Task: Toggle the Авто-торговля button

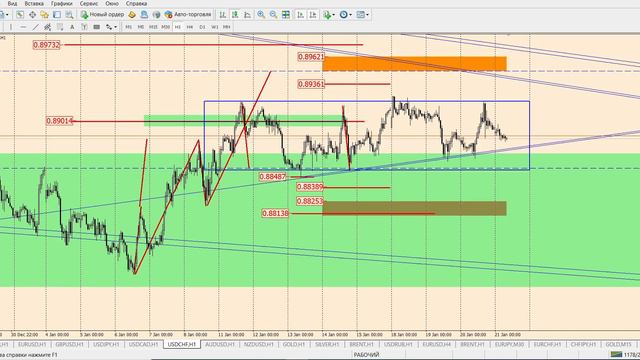Action: coord(188,15)
